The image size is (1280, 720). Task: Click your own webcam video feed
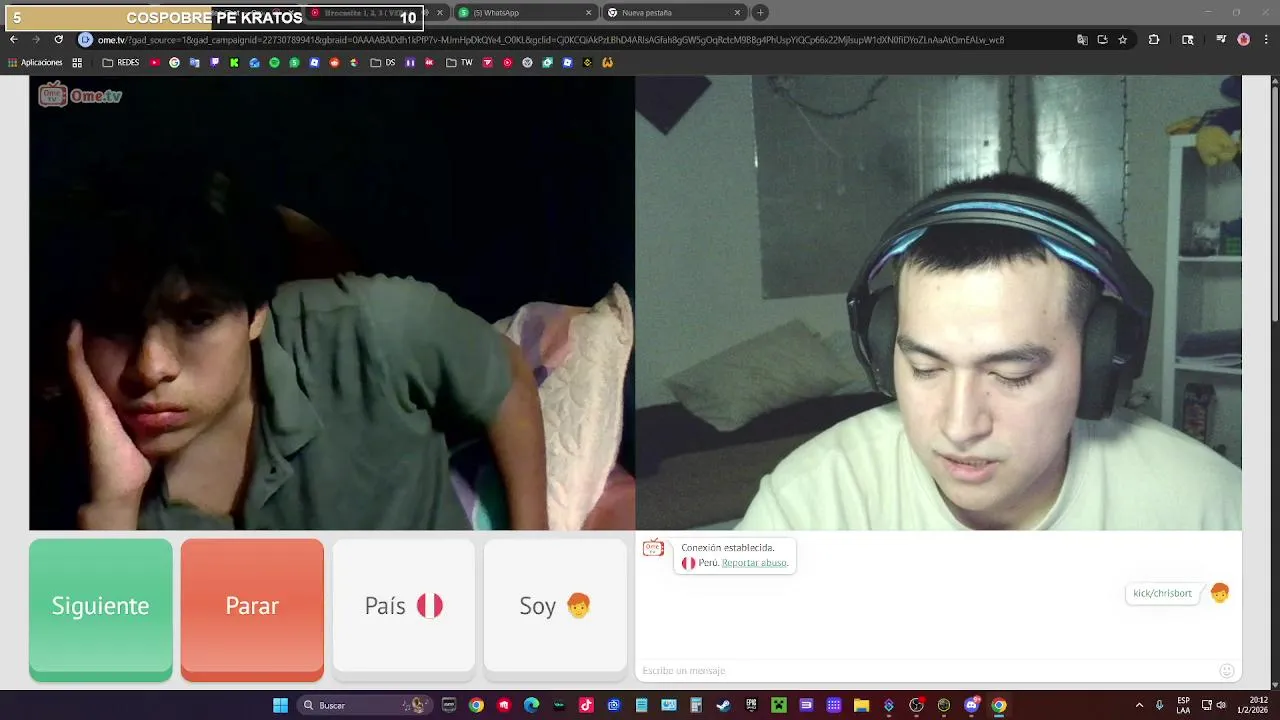(x=938, y=303)
